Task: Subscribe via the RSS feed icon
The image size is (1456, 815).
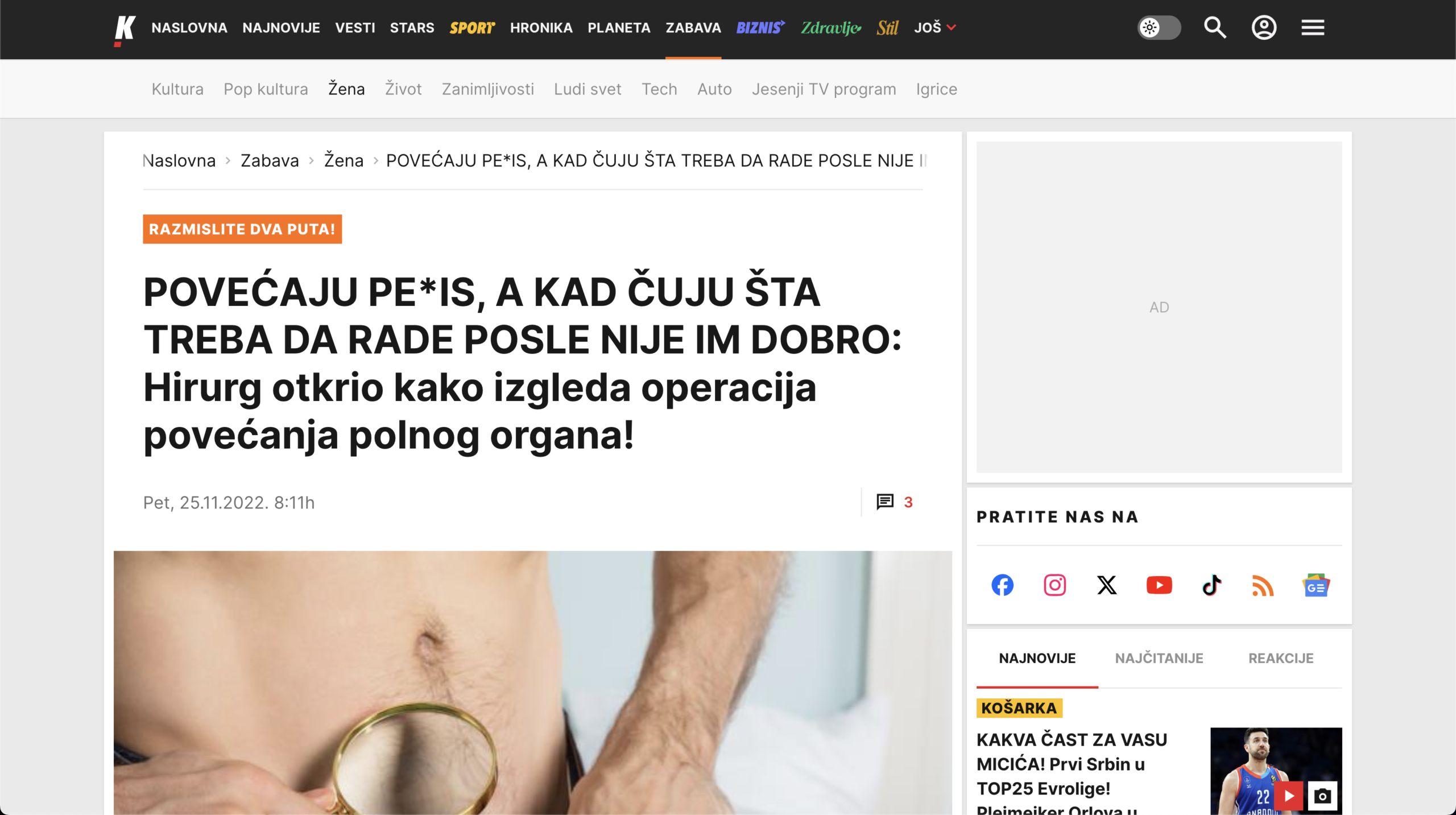Action: tap(1263, 585)
